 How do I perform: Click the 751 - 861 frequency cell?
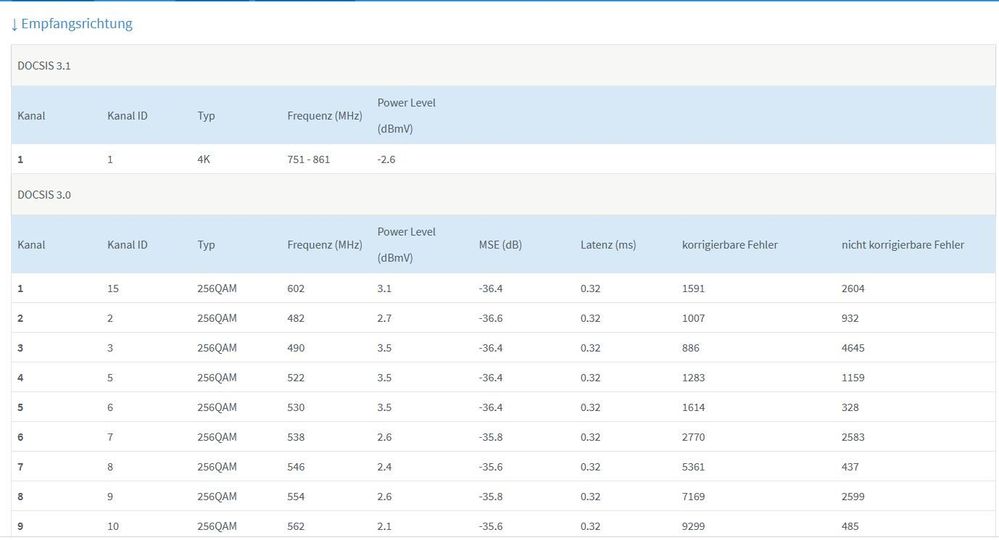pos(308,160)
